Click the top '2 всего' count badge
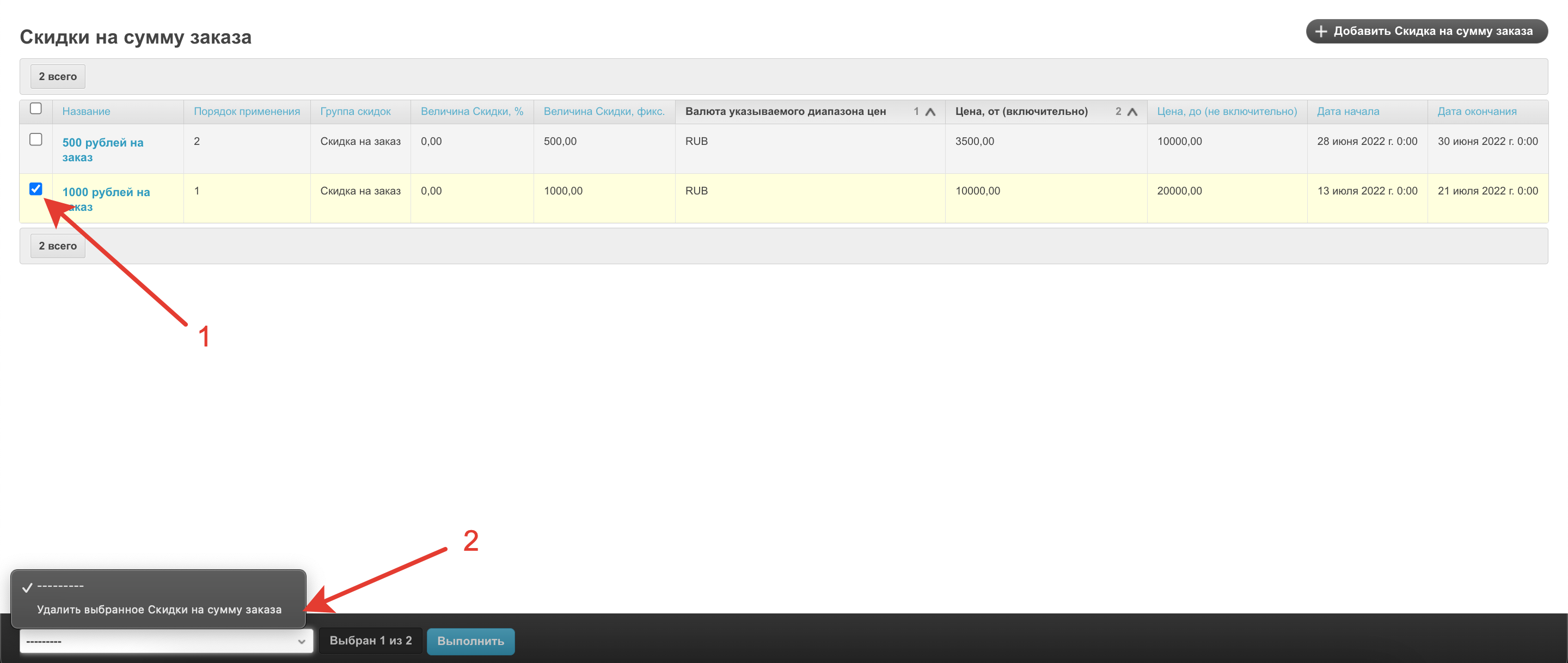Screen dimensions: 1568x663 (x=58, y=77)
